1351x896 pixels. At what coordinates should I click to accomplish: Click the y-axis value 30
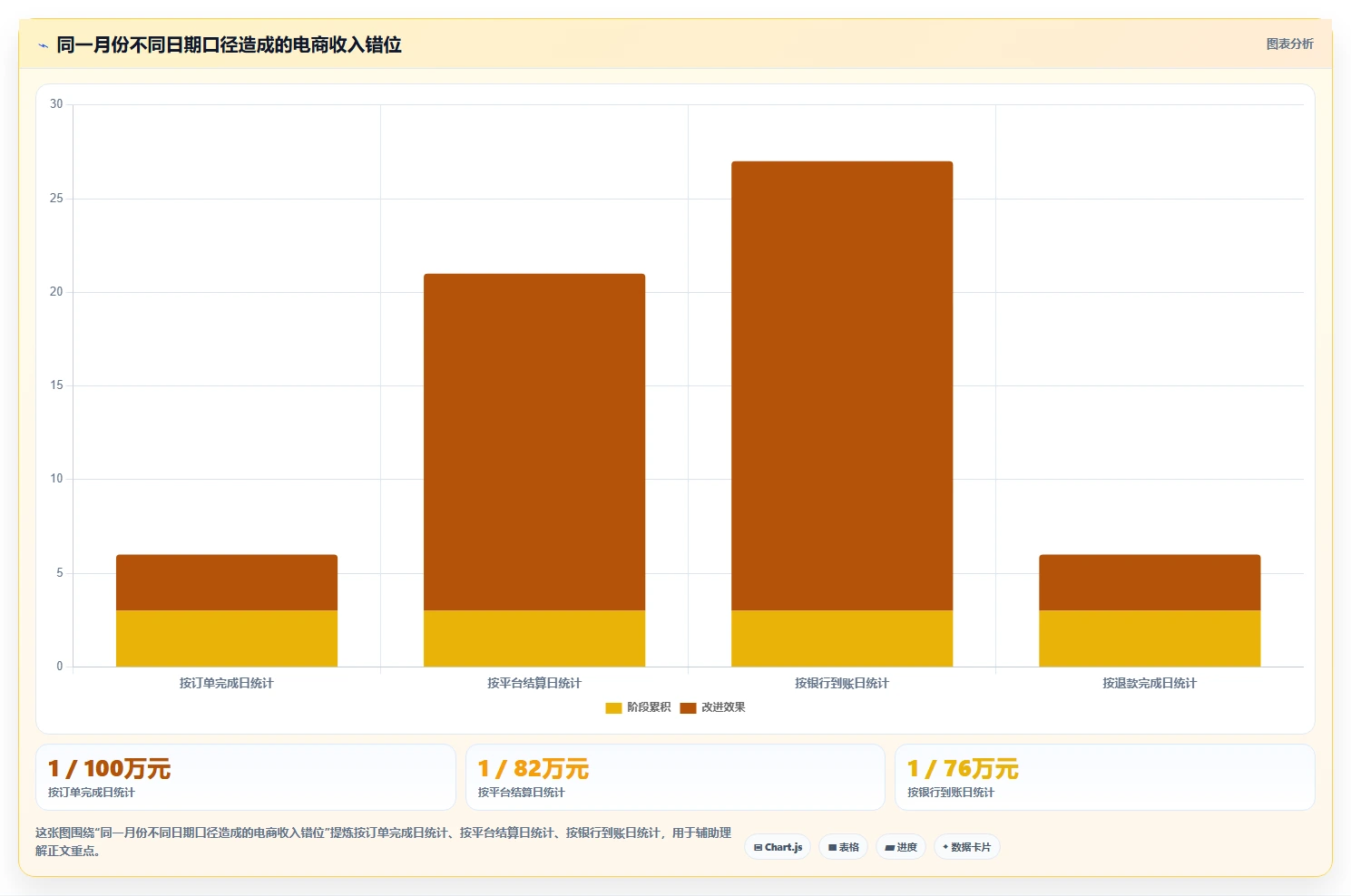click(x=56, y=104)
